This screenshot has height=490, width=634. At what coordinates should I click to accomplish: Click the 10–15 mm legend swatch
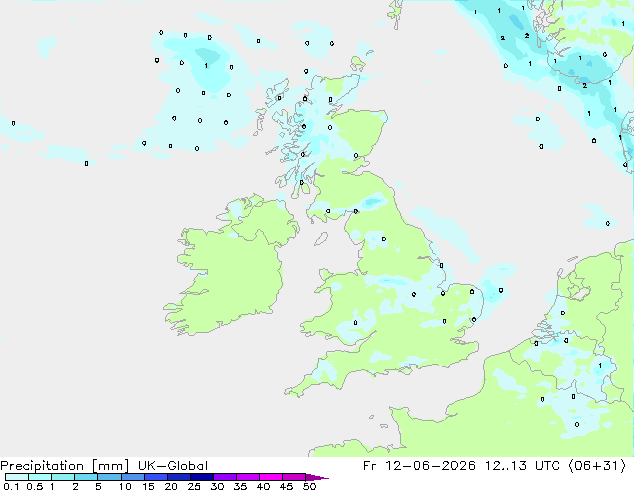click(x=132, y=477)
